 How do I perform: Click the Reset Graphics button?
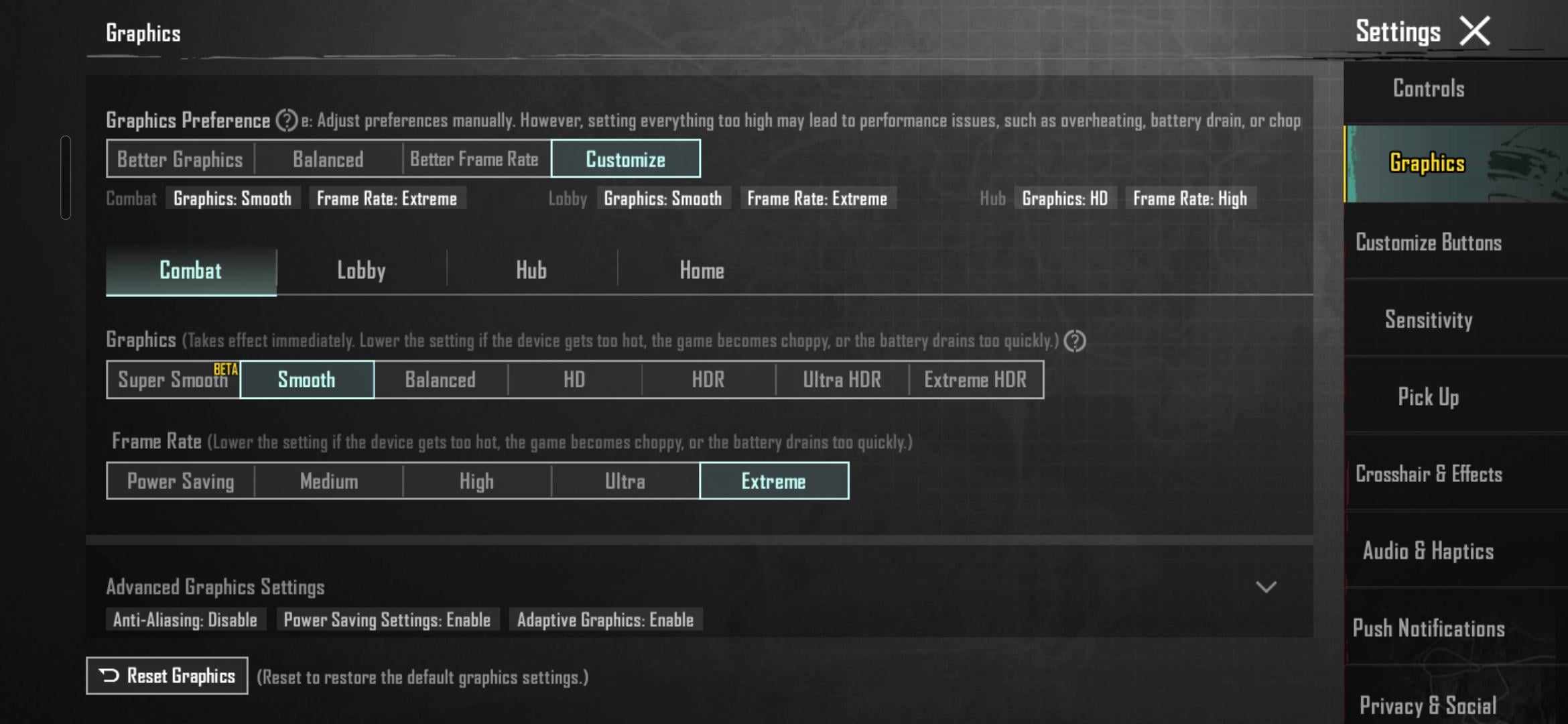pyautogui.click(x=167, y=676)
